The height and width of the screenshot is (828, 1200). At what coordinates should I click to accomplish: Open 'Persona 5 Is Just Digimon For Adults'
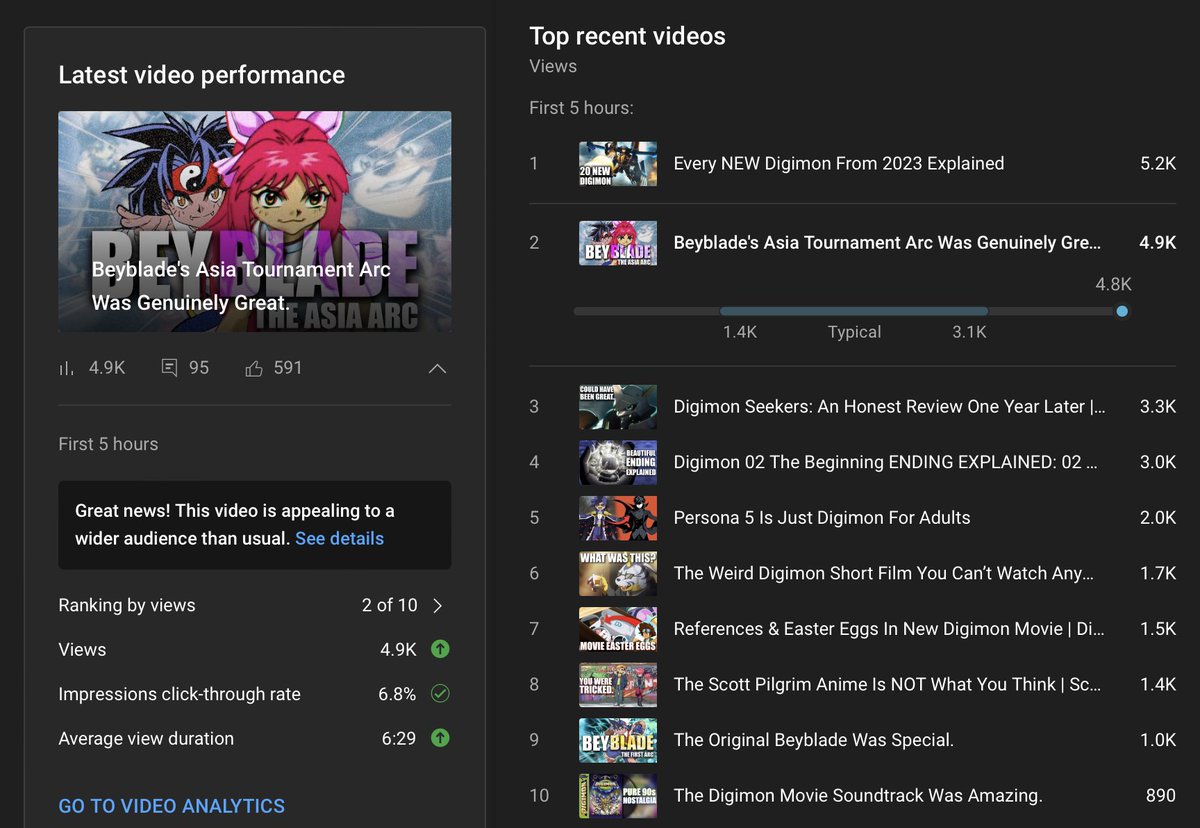(x=822, y=518)
